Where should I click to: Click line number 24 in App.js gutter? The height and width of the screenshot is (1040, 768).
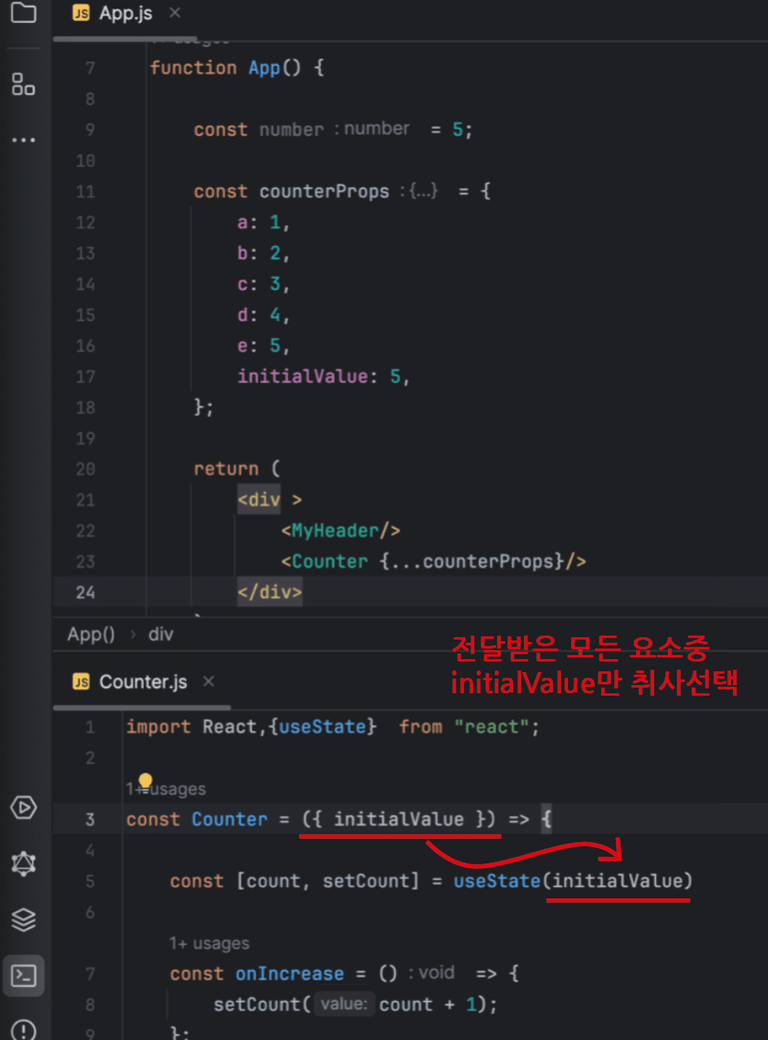pyautogui.click(x=85, y=592)
